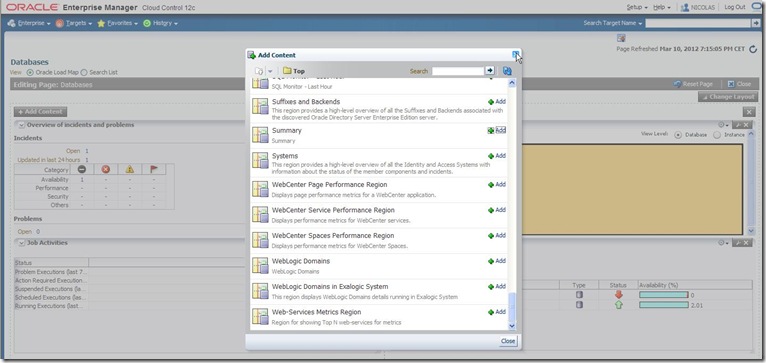The image size is (766, 363).
Task: Click Add link for Summary region
Action: click(x=500, y=130)
